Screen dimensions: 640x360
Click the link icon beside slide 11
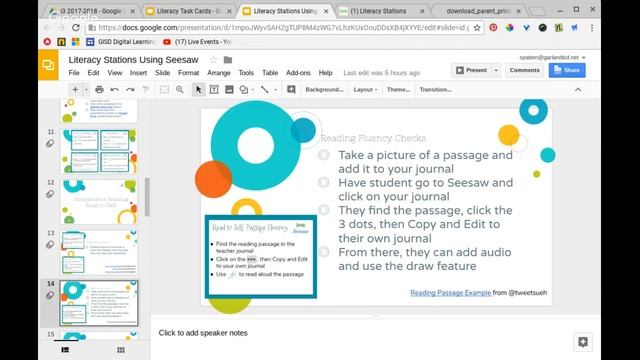click(x=50, y=144)
